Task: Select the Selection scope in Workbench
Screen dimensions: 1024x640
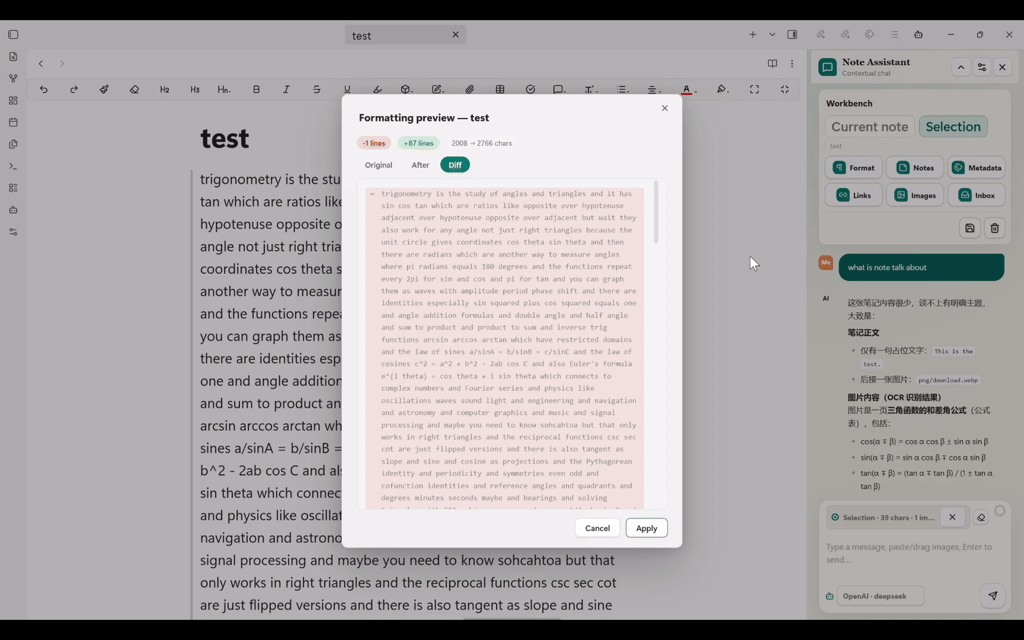Action: click(953, 127)
